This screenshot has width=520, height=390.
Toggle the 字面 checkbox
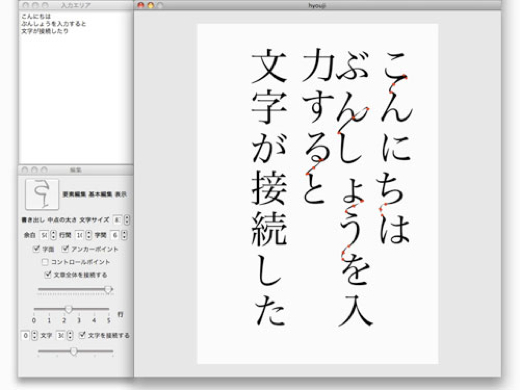[37, 249]
